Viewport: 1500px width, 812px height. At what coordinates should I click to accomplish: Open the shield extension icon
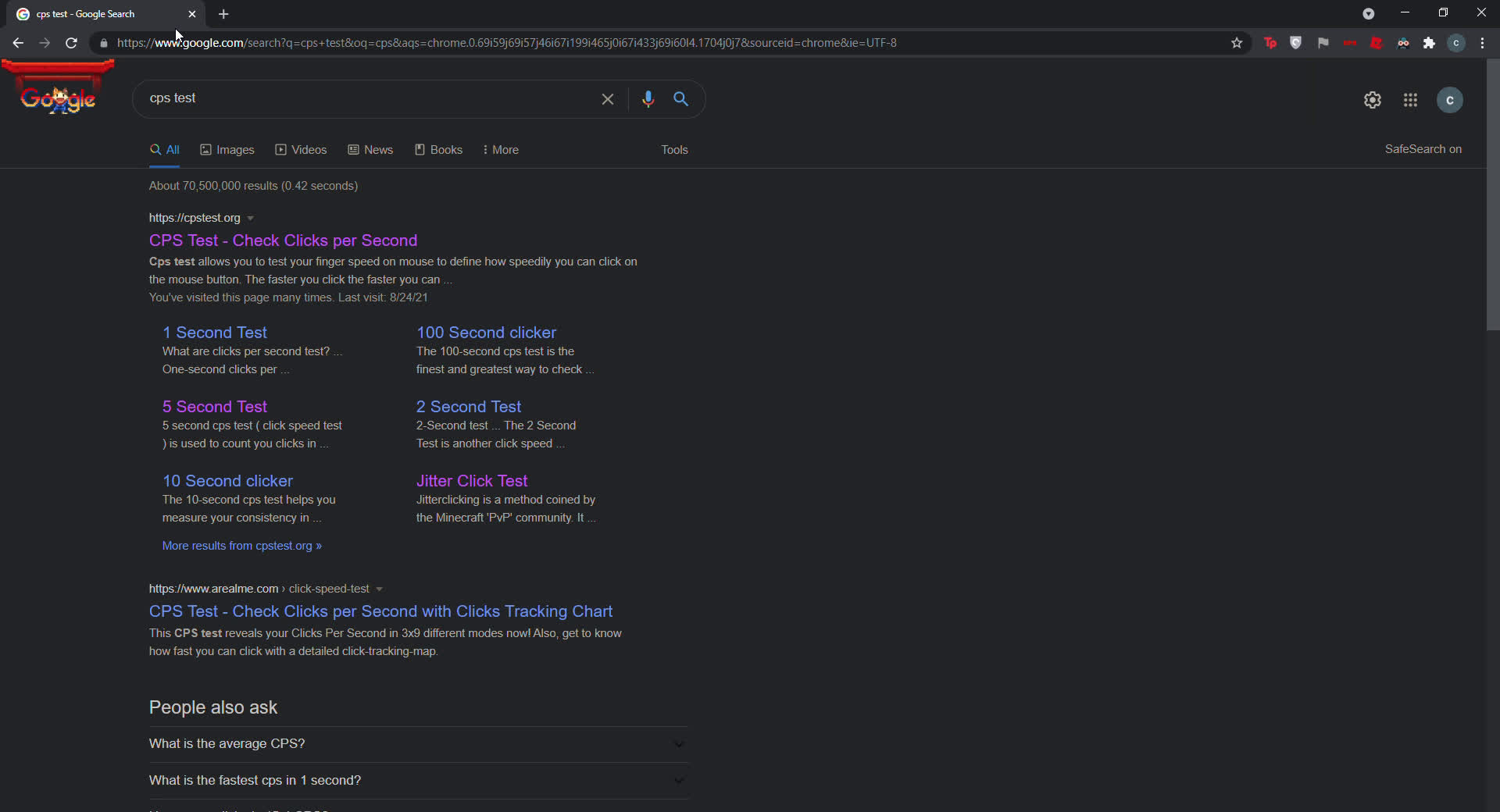coord(1296,43)
